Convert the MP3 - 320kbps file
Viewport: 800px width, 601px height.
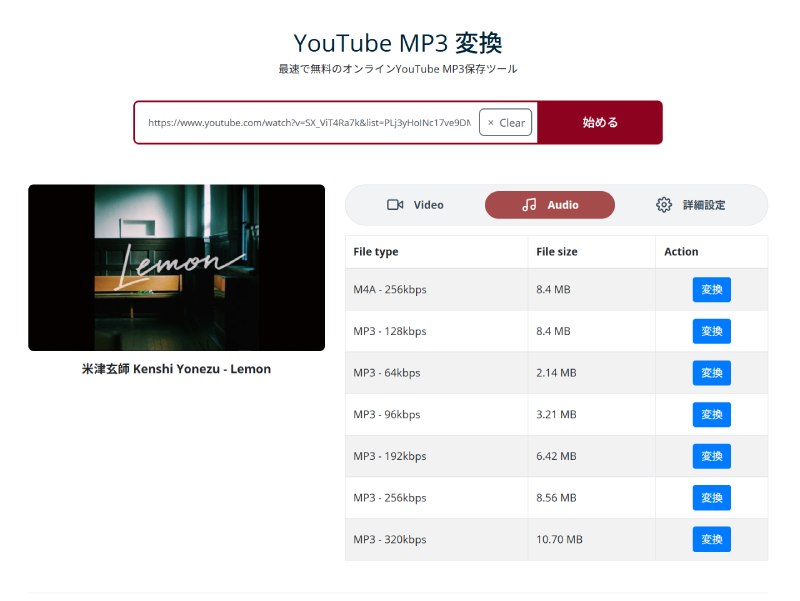(711, 539)
